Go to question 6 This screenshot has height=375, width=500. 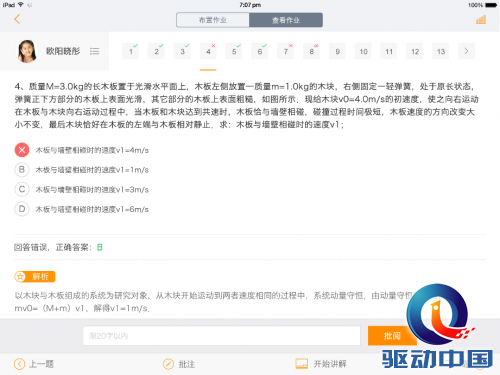(x=260, y=51)
